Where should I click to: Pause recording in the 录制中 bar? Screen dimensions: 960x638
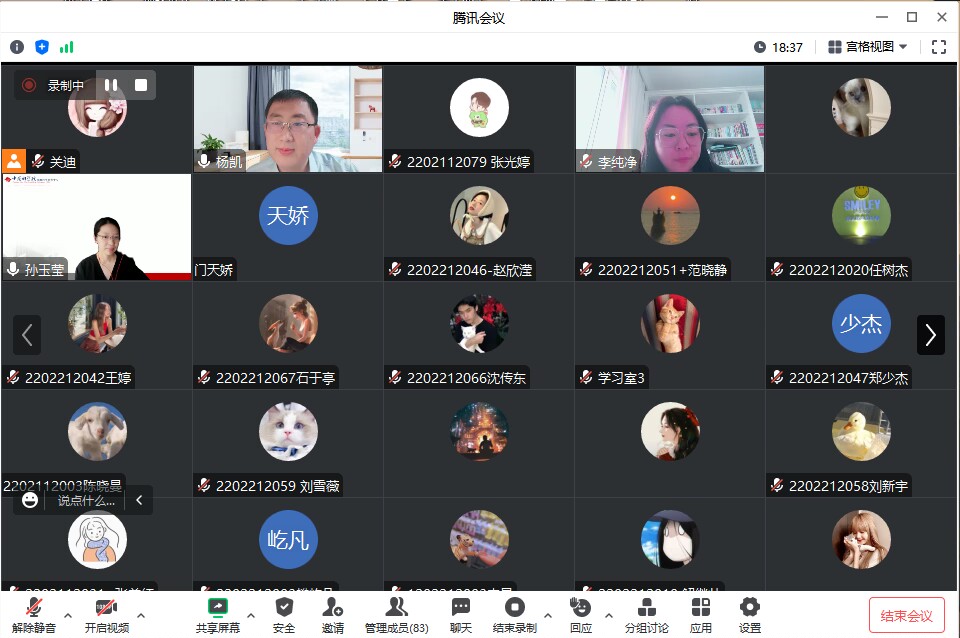[x=111, y=86]
